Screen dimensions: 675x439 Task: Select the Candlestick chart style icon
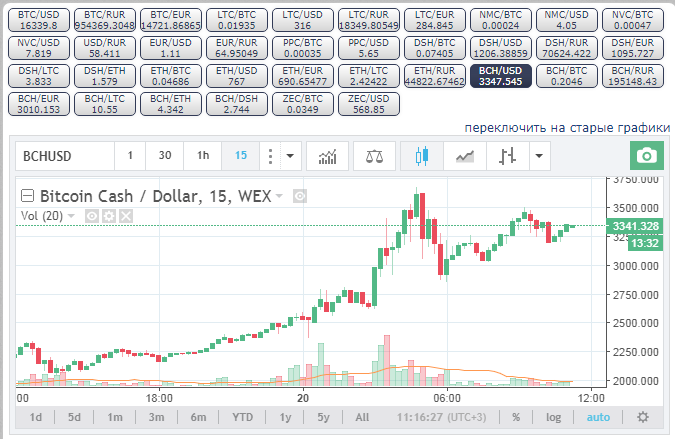point(422,156)
